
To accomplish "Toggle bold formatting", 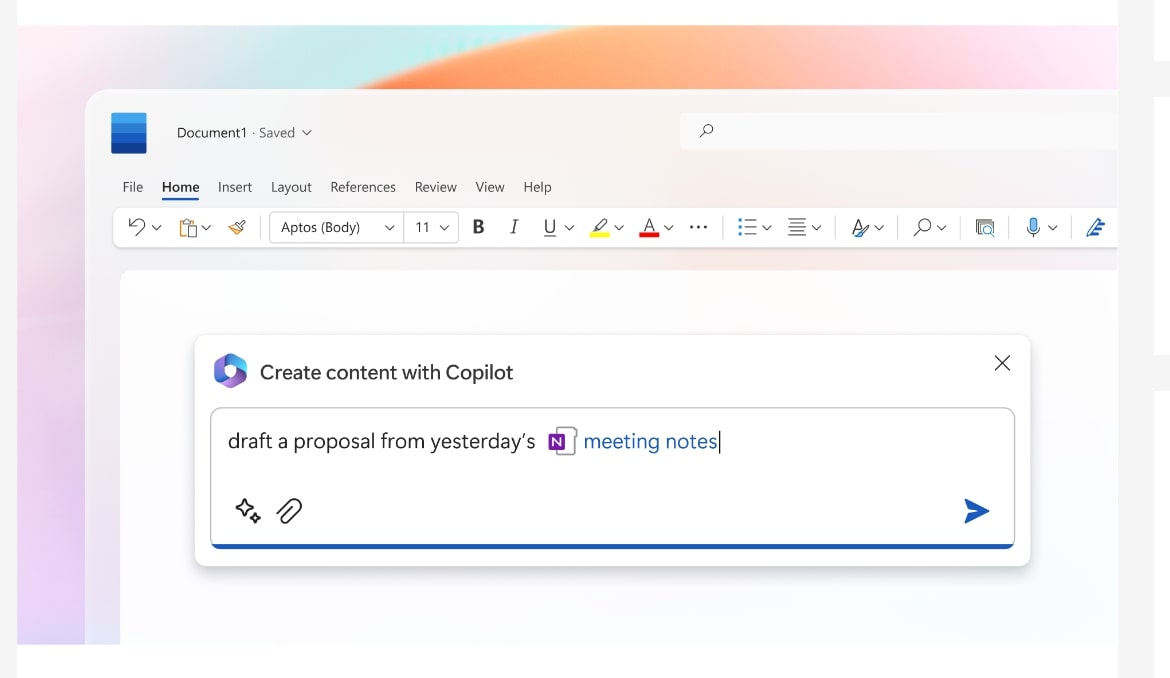I will (478, 227).
